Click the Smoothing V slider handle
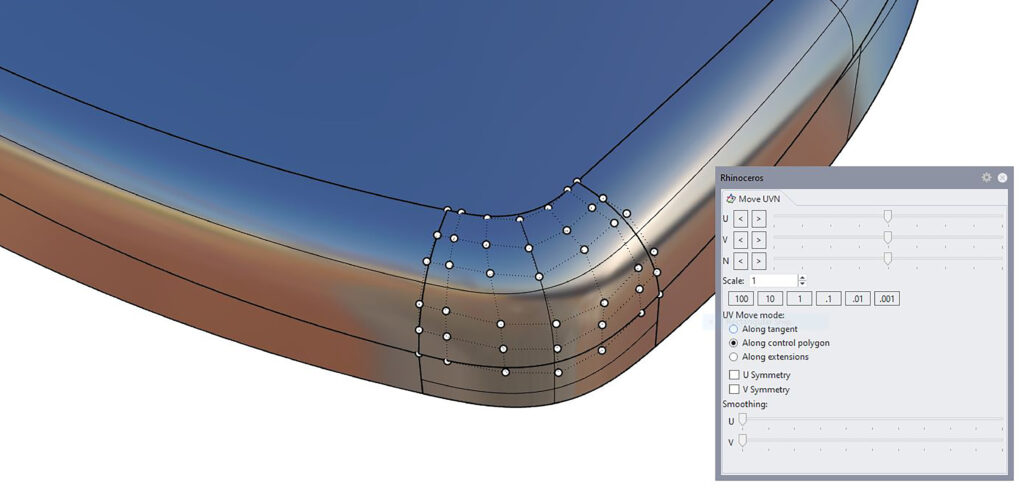Viewport: 1024px width, 494px height. (x=743, y=441)
